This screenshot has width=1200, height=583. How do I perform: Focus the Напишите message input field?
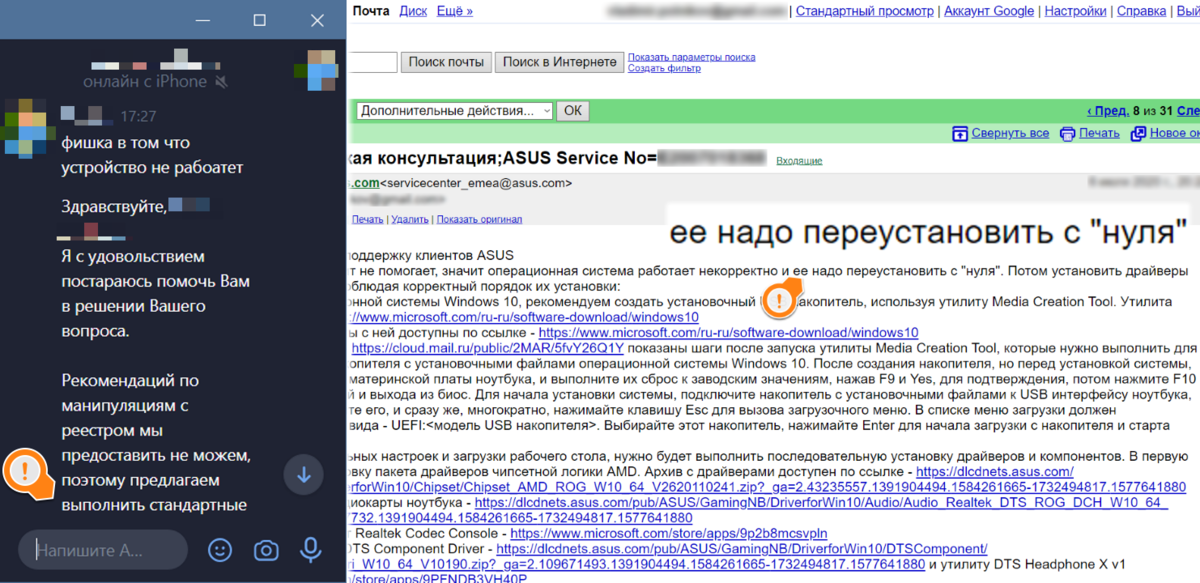(x=103, y=550)
